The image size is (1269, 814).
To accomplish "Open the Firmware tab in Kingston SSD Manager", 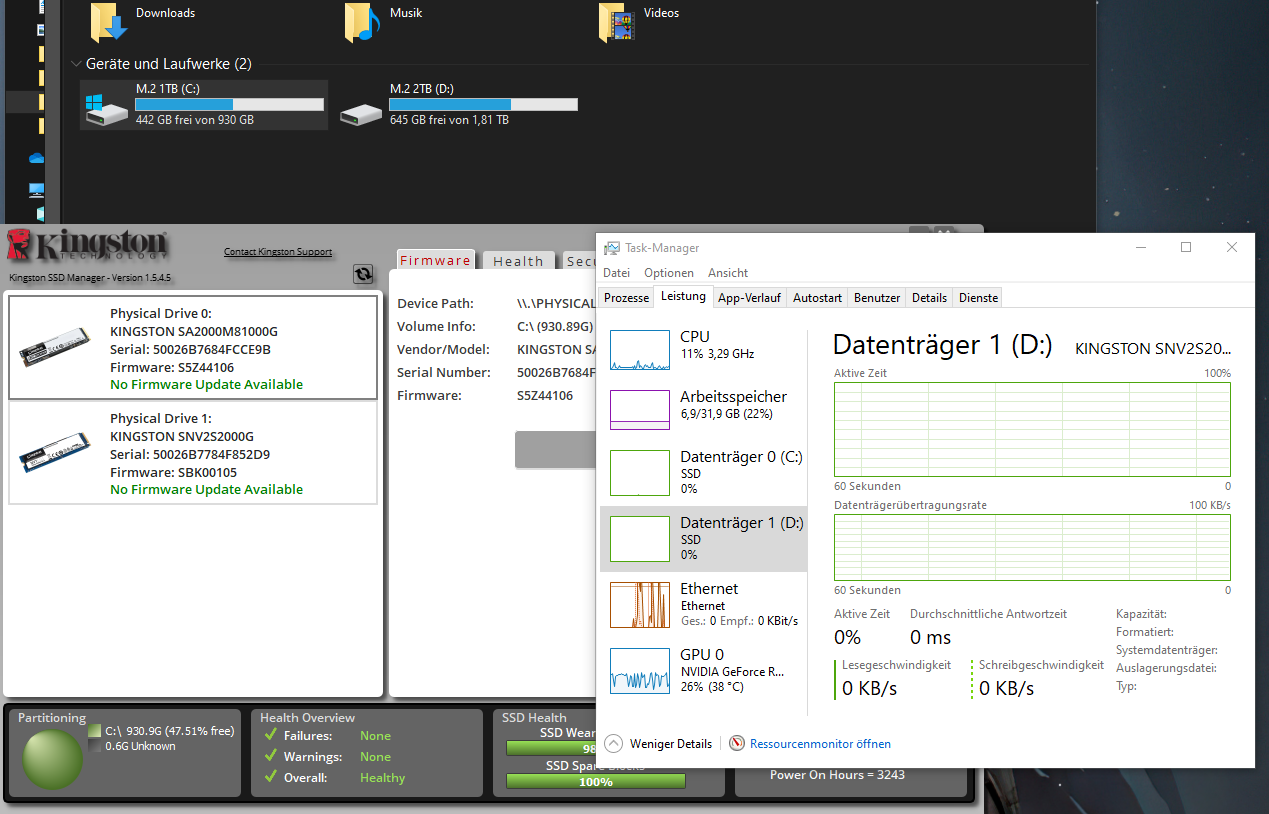I will point(435,260).
